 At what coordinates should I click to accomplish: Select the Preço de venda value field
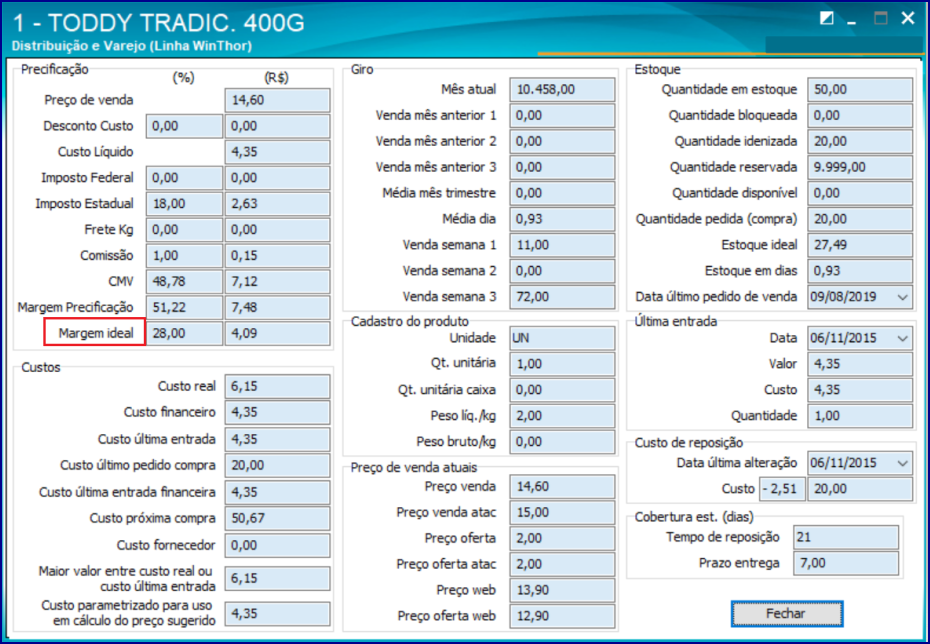click(x=277, y=100)
